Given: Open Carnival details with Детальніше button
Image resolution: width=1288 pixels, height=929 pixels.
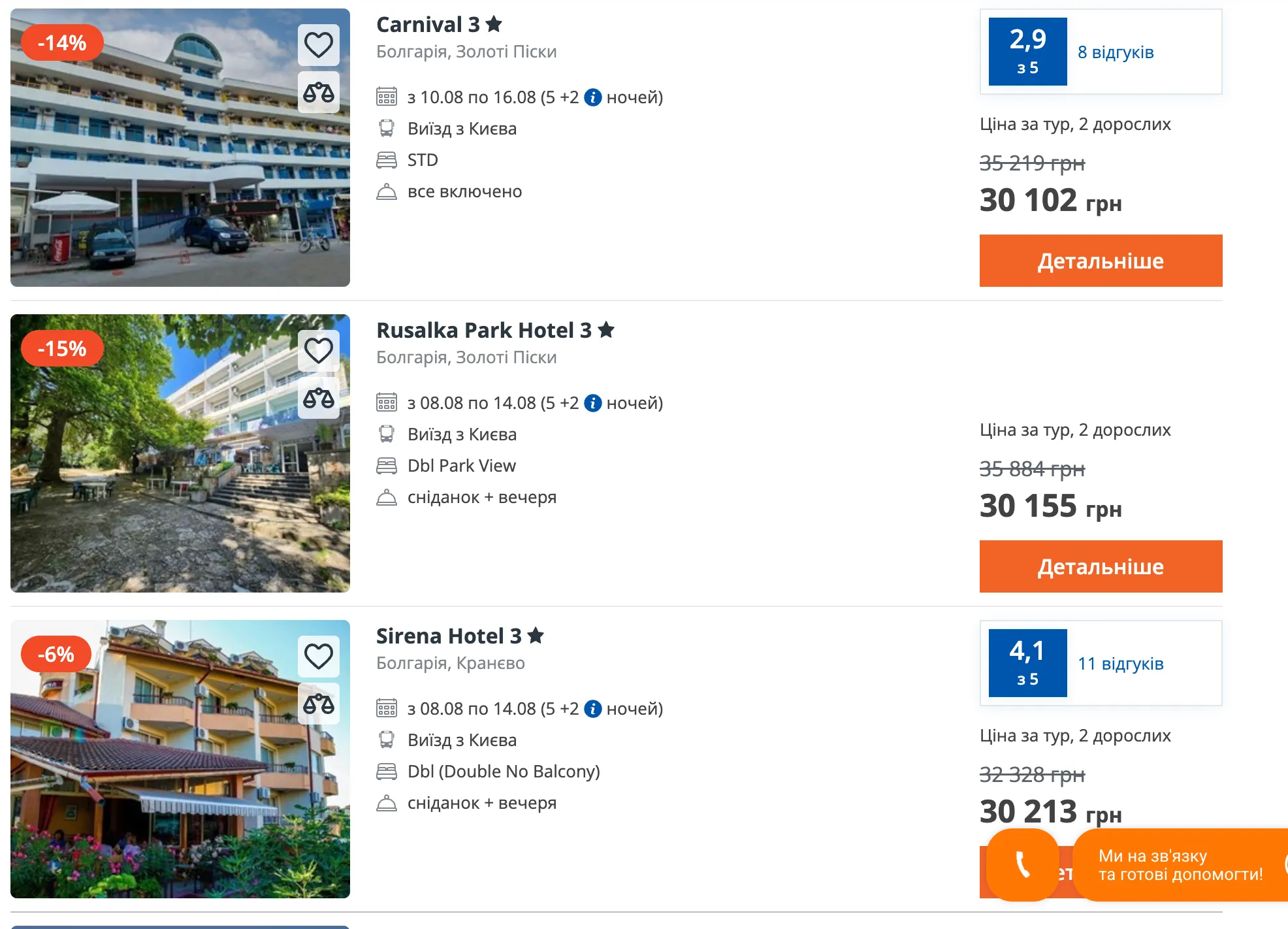Looking at the screenshot, I should click(1101, 261).
